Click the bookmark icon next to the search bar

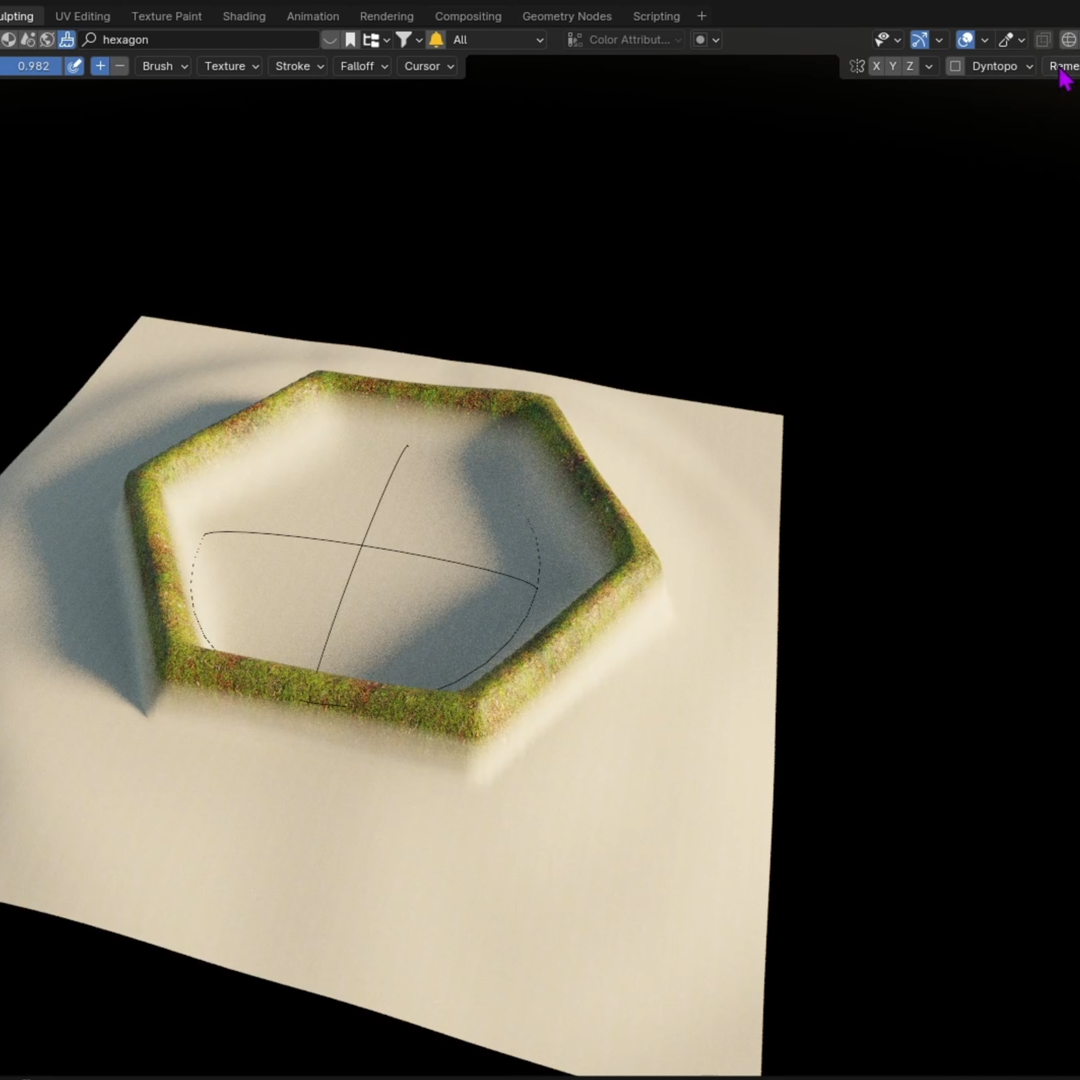tap(352, 39)
